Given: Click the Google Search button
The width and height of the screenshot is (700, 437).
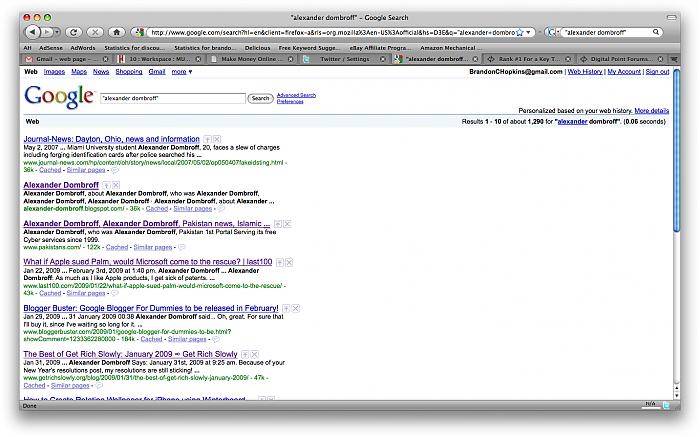Looking at the screenshot, I should [x=260, y=98].
